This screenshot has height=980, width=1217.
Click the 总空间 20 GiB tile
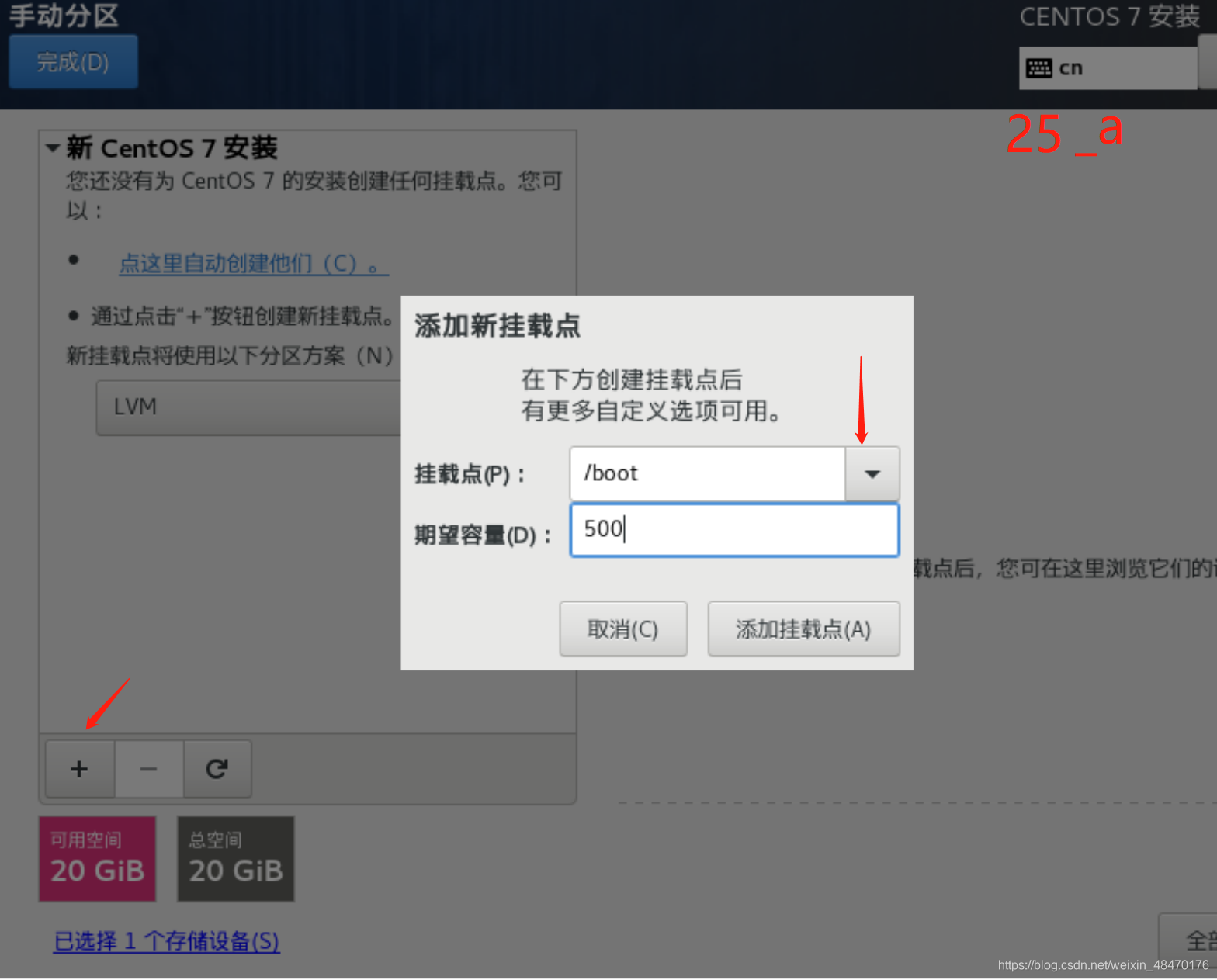236,858
